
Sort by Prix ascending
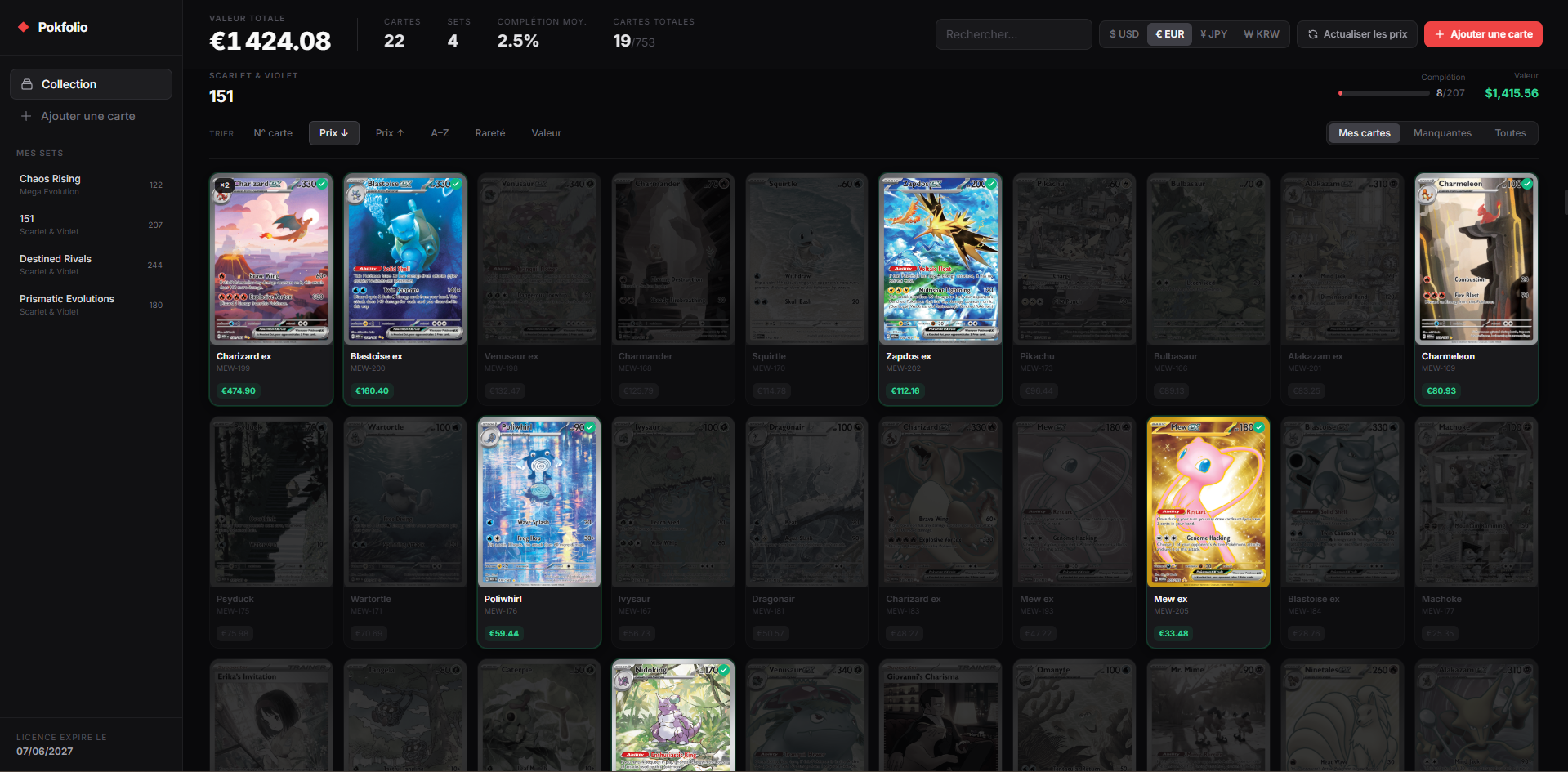coord(390,133)
